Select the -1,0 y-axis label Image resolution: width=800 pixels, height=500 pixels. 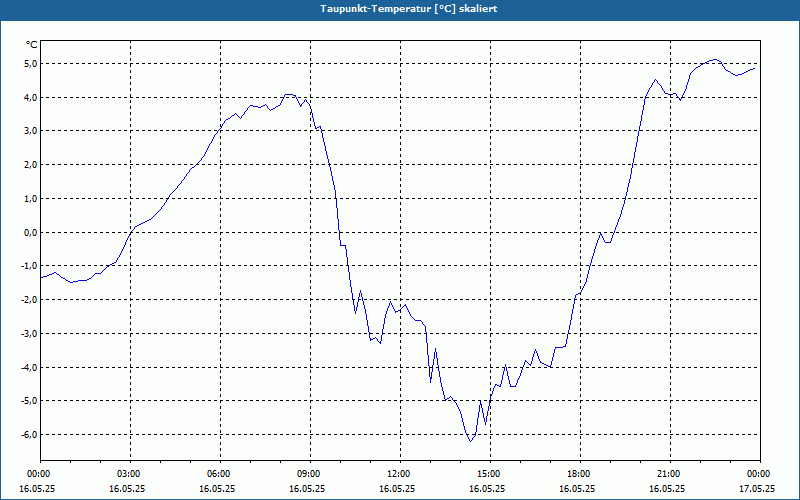pyautogui.click(x=29, y=266)
